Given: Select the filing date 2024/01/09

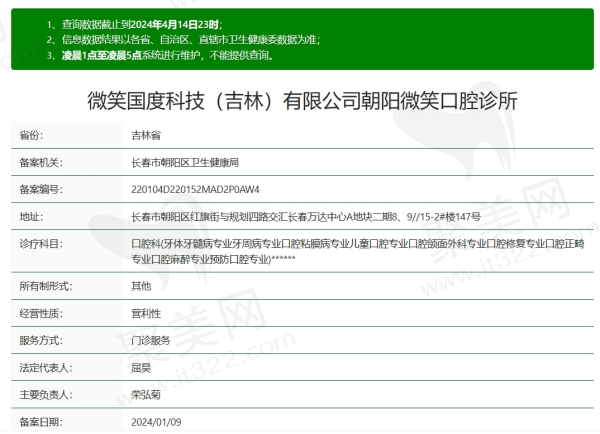Looking at the screenshot, I should (156, 422).
